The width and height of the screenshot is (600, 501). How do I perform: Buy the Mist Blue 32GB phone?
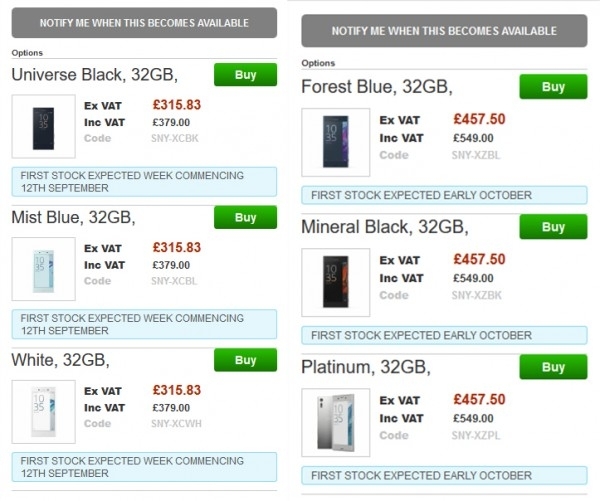(245, 217)
